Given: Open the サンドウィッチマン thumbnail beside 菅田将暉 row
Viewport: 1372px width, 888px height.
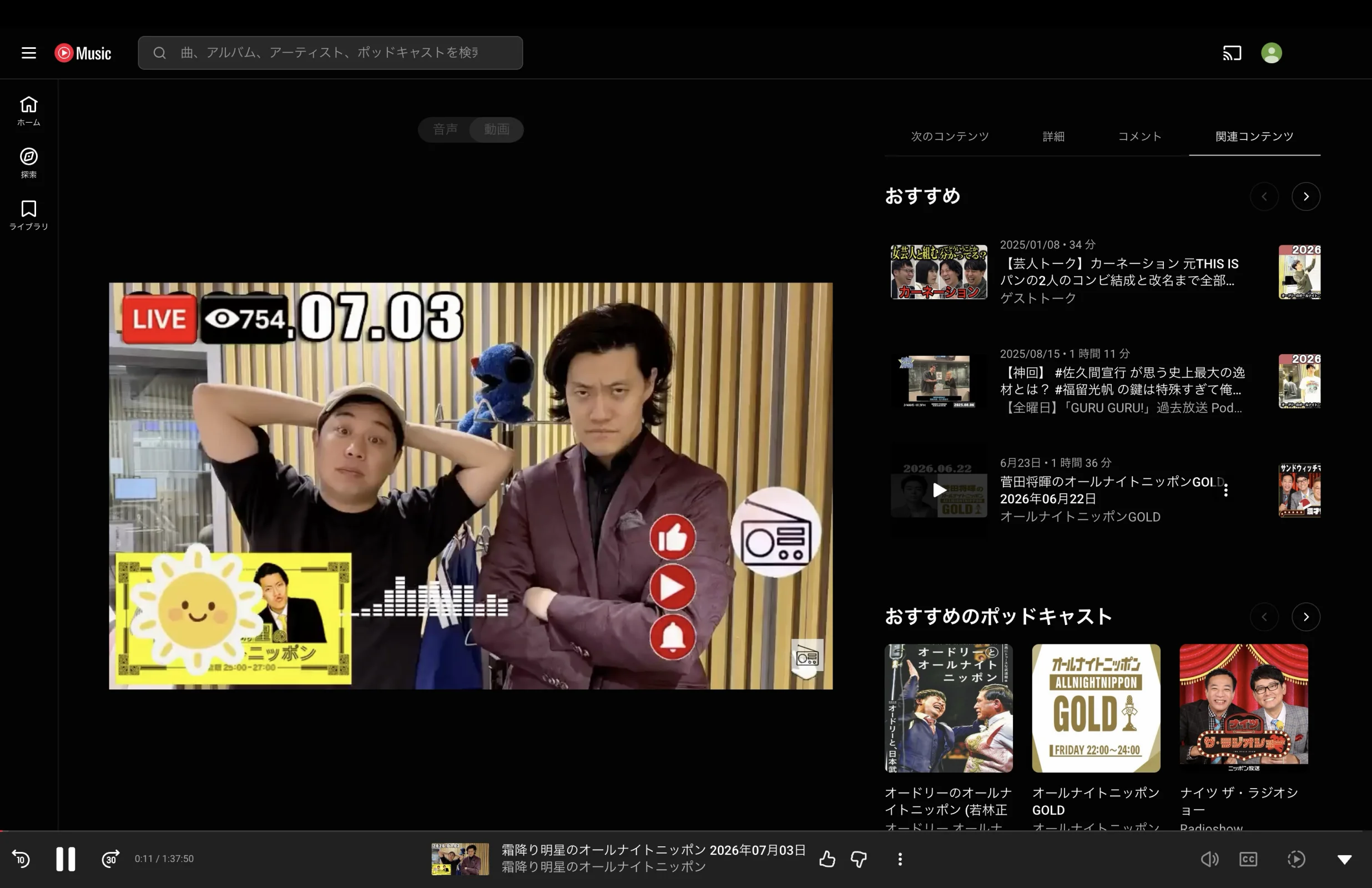Looking at the screenshot, I should [x=1299, y=490].
